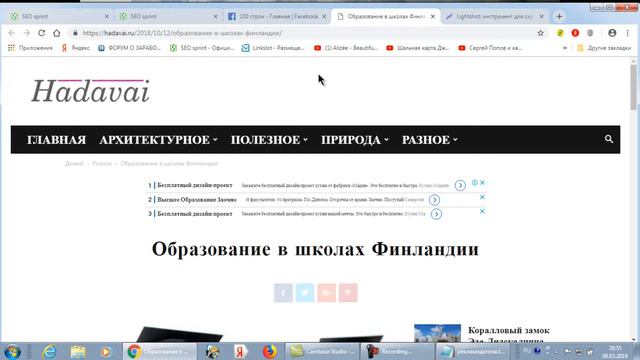Reload the page with the refresh icon
The image size is (640, 360).
click(x=42, y=33)
